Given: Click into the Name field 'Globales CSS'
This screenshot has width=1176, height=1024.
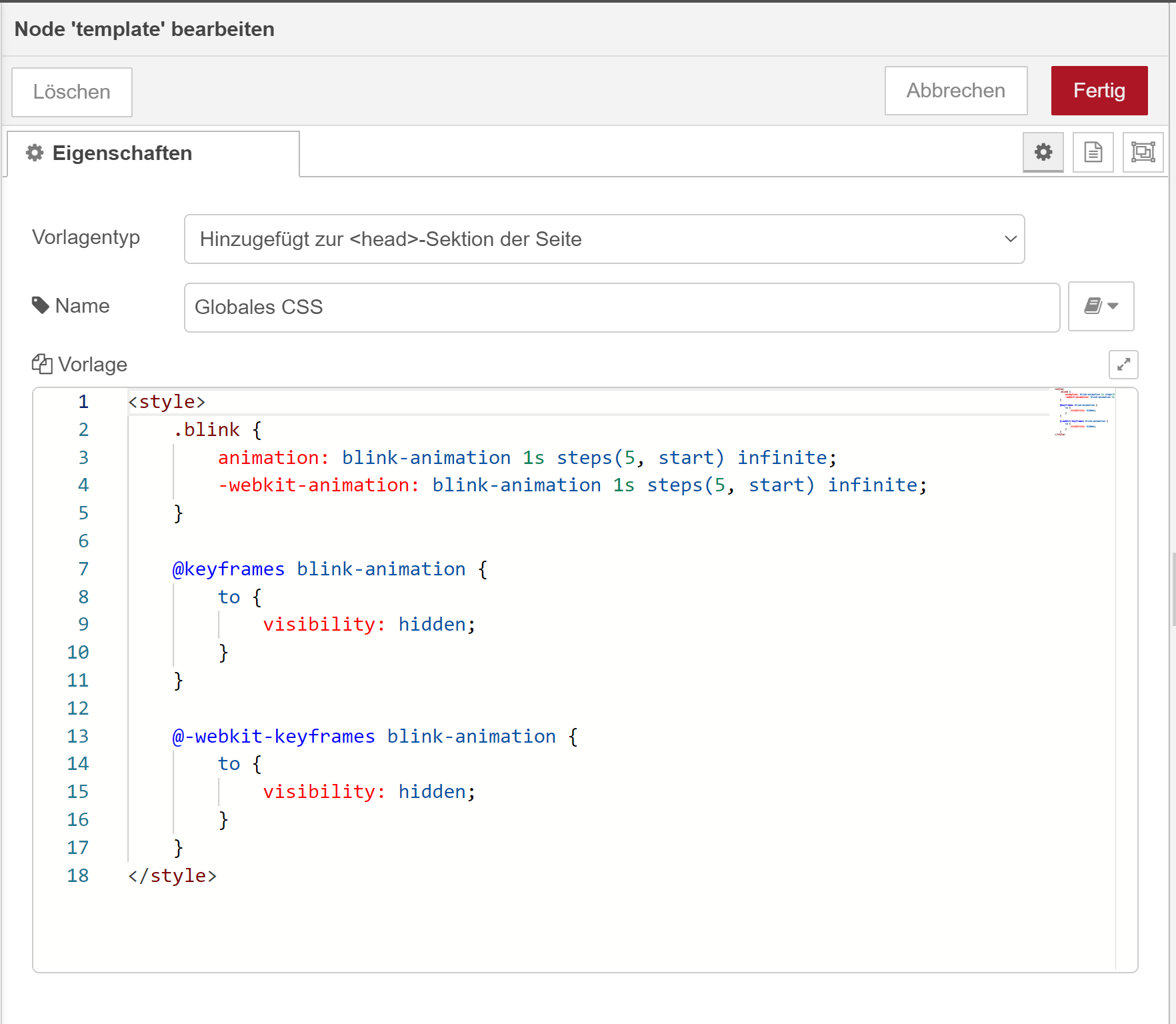Looking at the screenshot, I should click(621, 307).
